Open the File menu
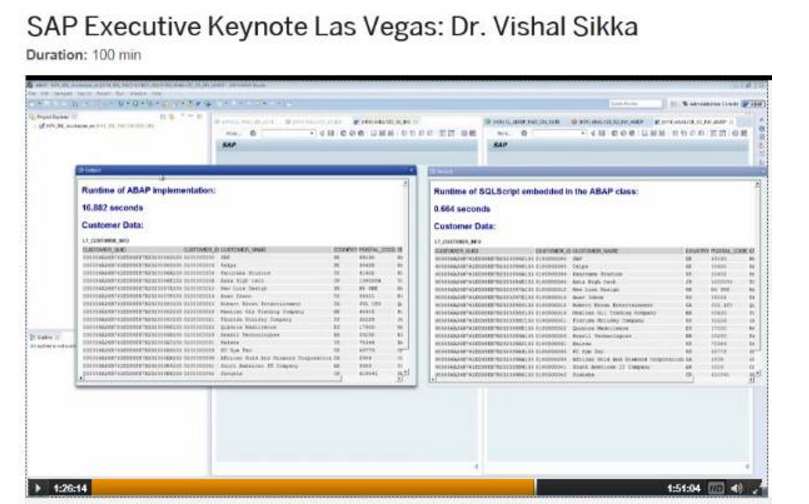The image size is (809, 504). tap(33, 94)
